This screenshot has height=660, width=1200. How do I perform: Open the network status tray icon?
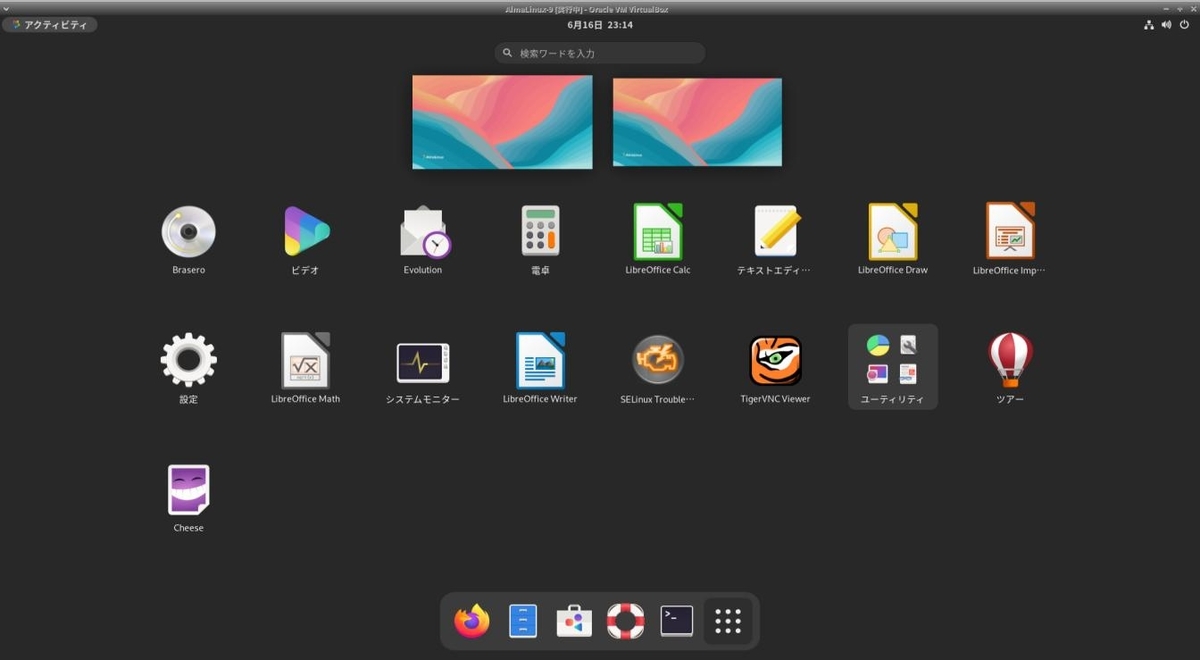pos(1149,25)
